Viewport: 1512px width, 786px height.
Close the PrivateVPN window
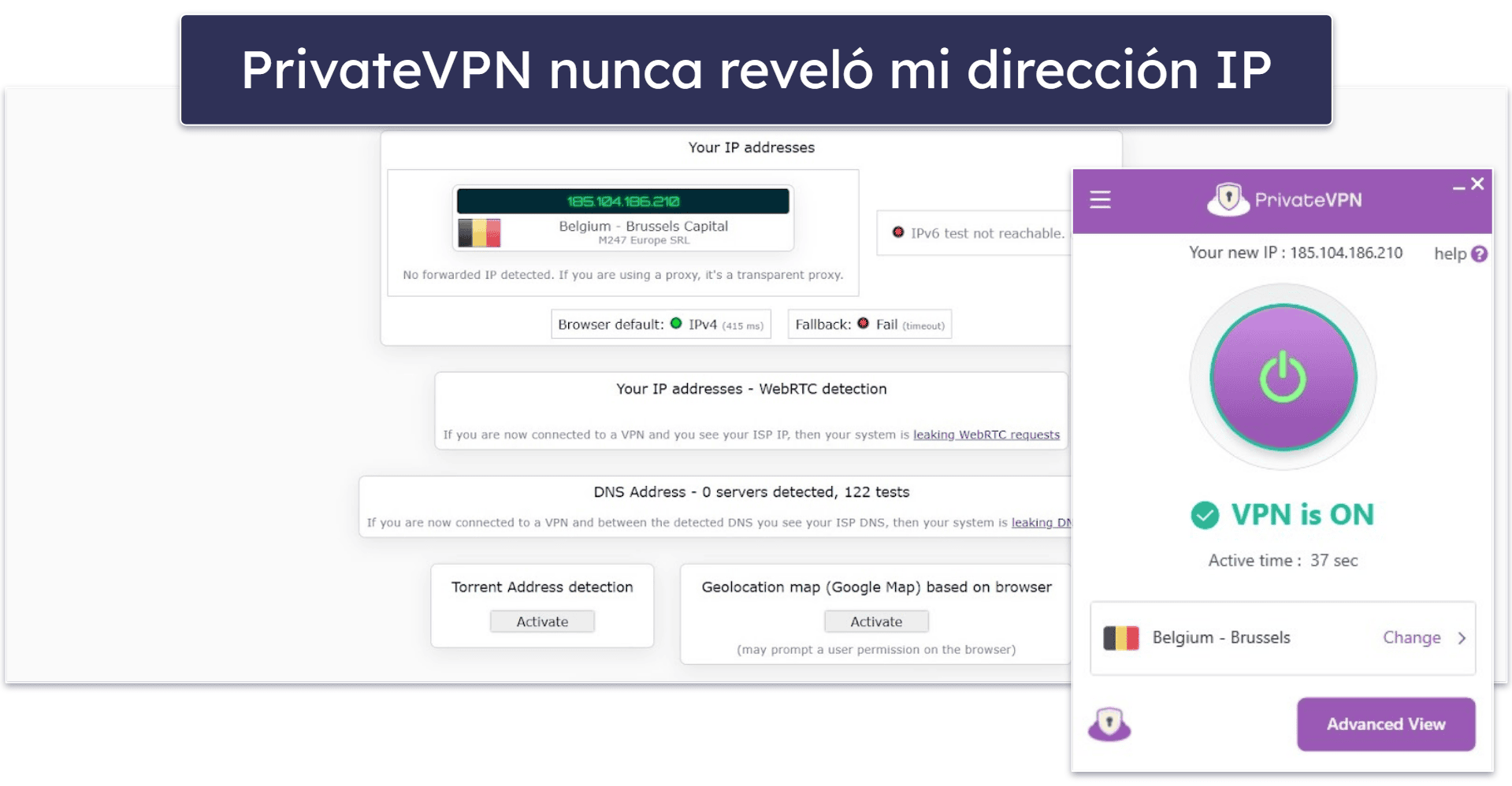click(x=1477, y=184)
